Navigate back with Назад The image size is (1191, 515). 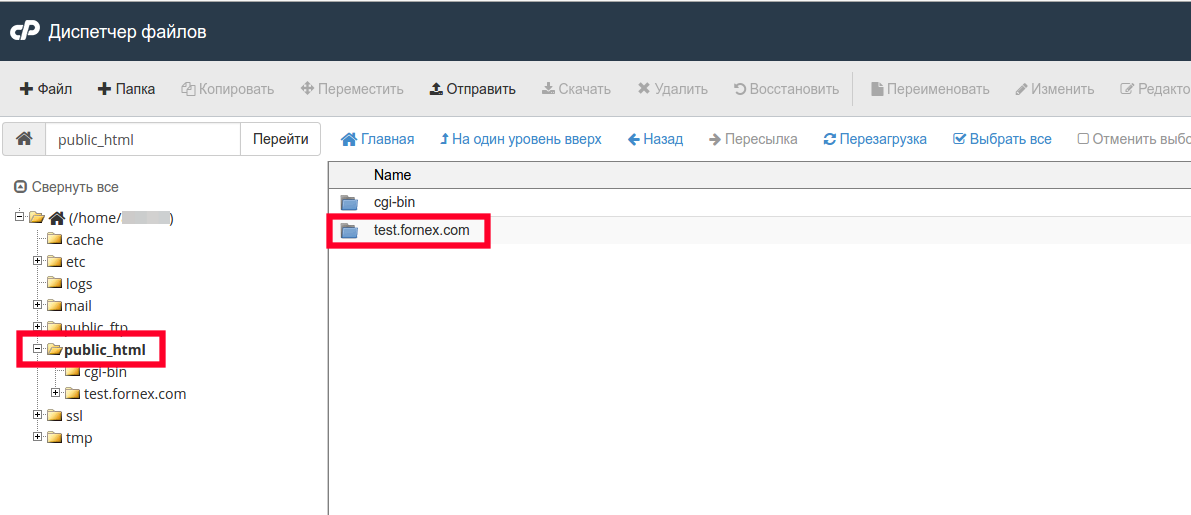pyautogui.click(x=655, y=139)
